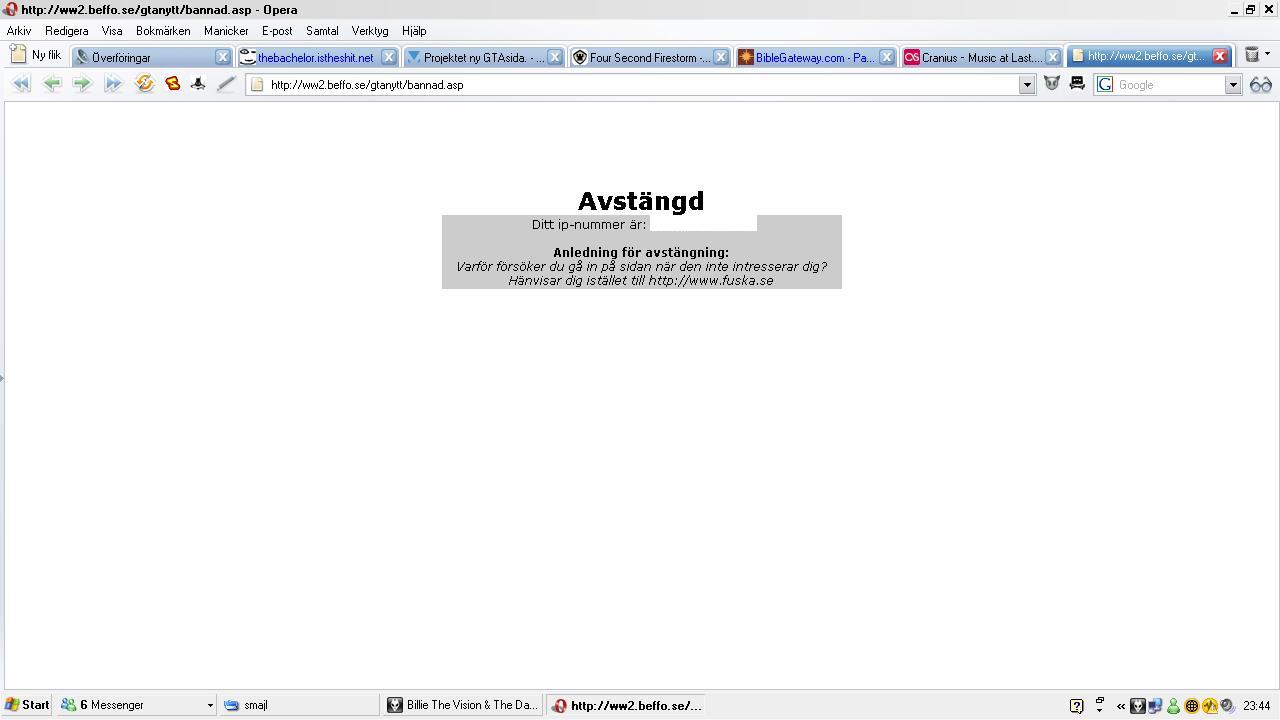Open the Windows Start menu
This screenshot has height=720, width=1280.
coord(27,705)
